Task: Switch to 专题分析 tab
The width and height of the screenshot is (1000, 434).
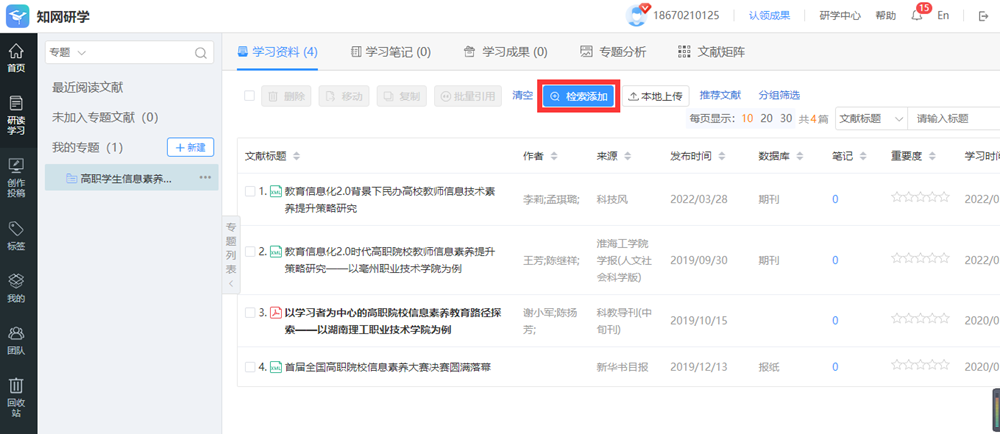Action: coord(613,52)
